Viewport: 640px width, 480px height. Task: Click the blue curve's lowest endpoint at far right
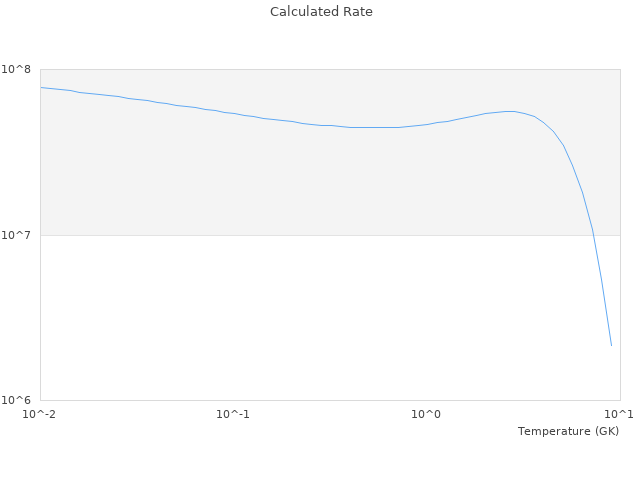click(x=611, y=345)
